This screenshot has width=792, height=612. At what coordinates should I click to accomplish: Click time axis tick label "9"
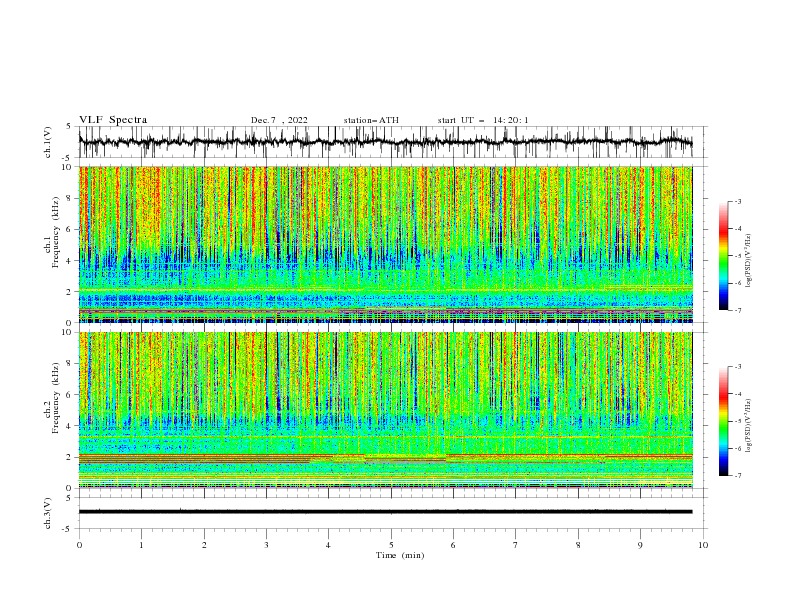pos(640,545)
